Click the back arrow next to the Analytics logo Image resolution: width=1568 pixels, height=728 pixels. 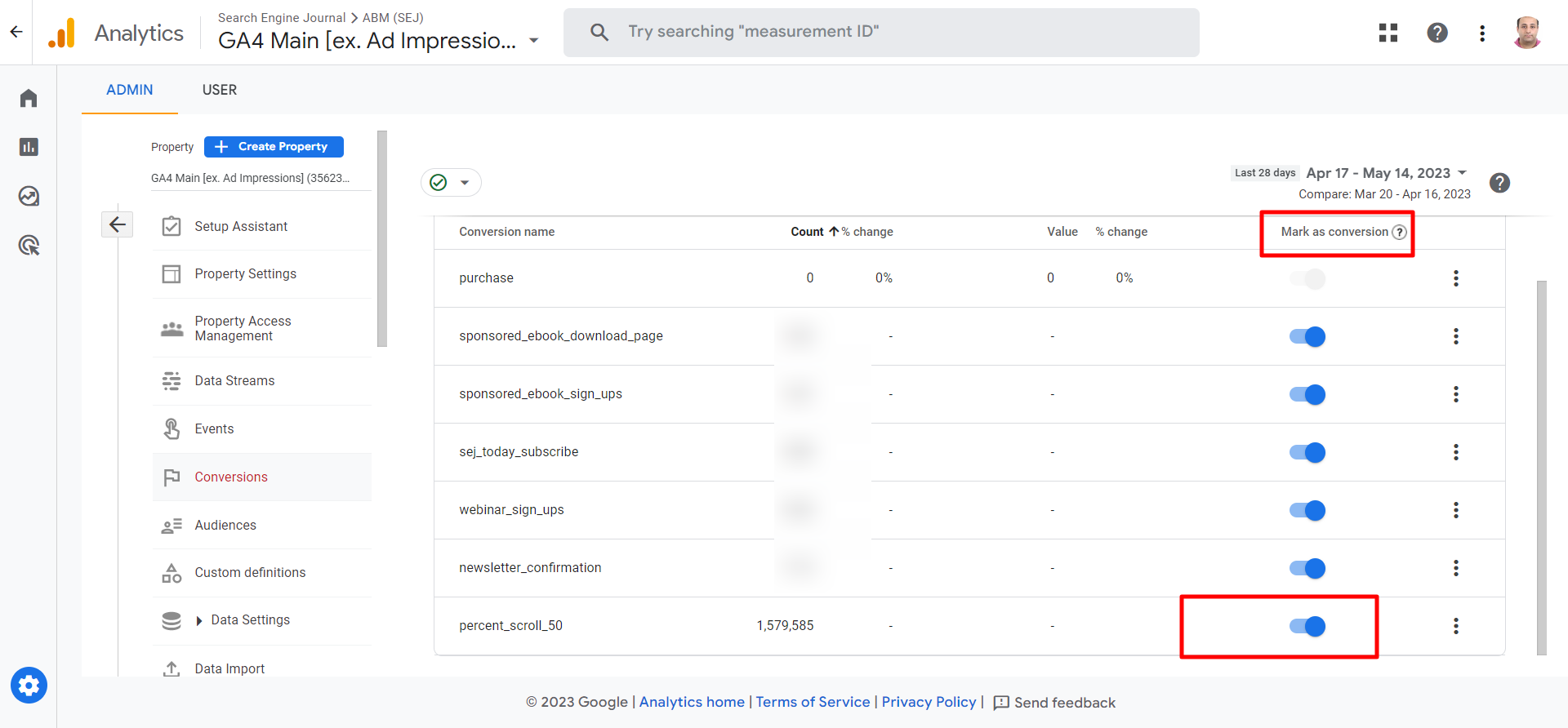pos(16,33)
